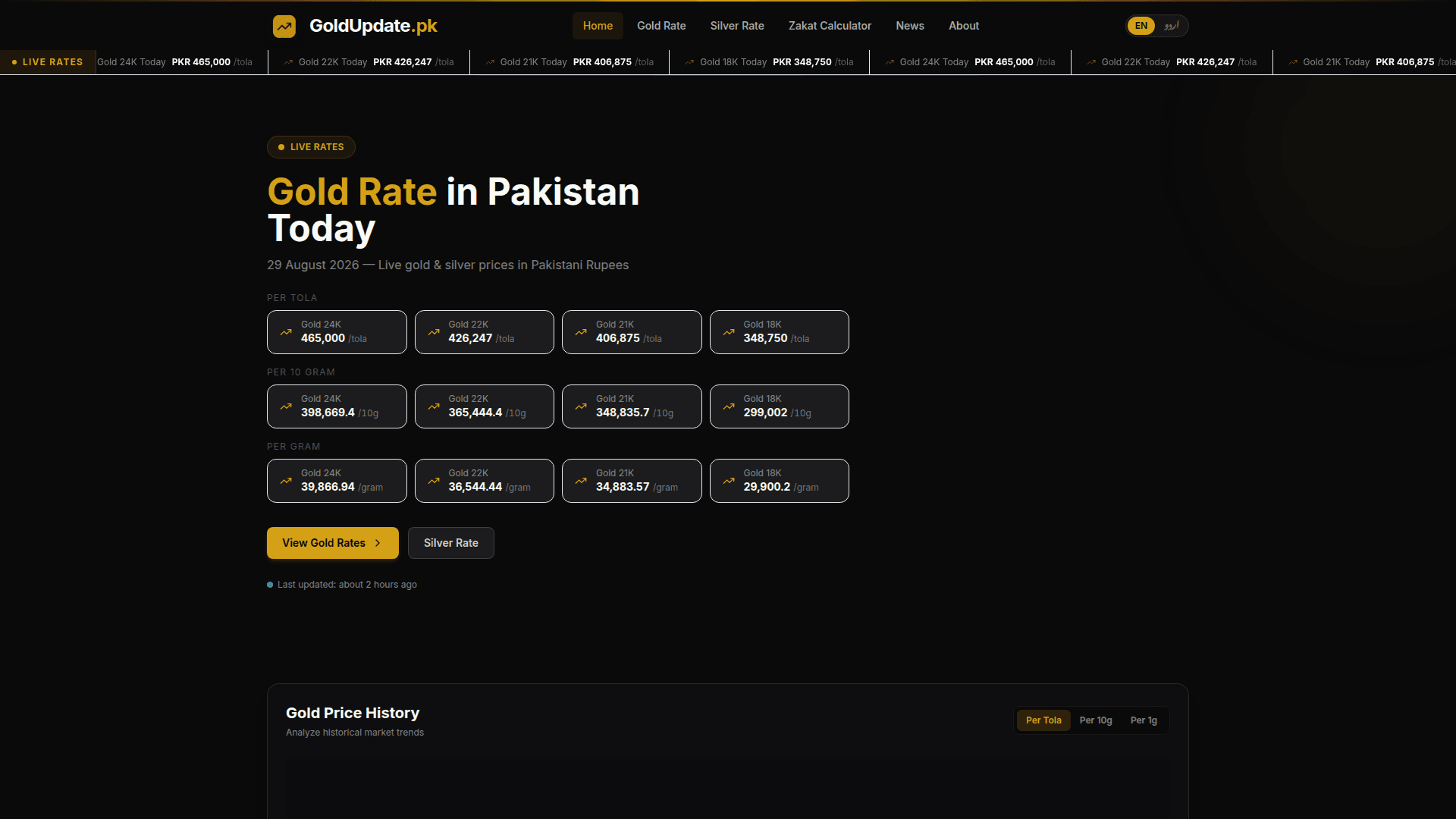Click the ticker trend icon before Gold 18K Today

(689, 62)
